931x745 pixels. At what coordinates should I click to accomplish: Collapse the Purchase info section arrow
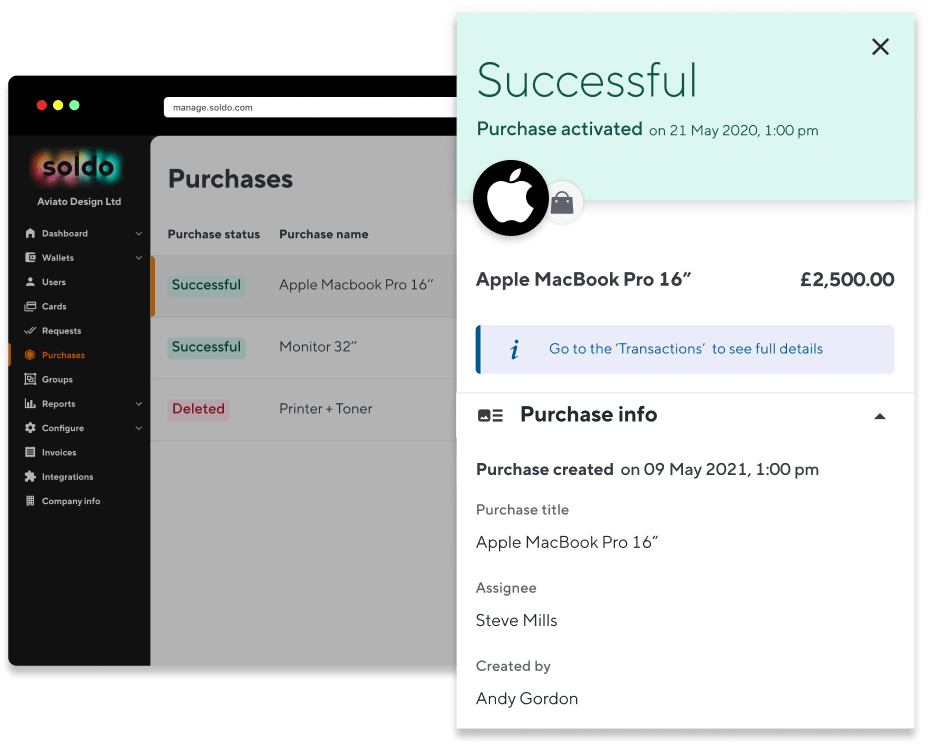coord(880,416)
